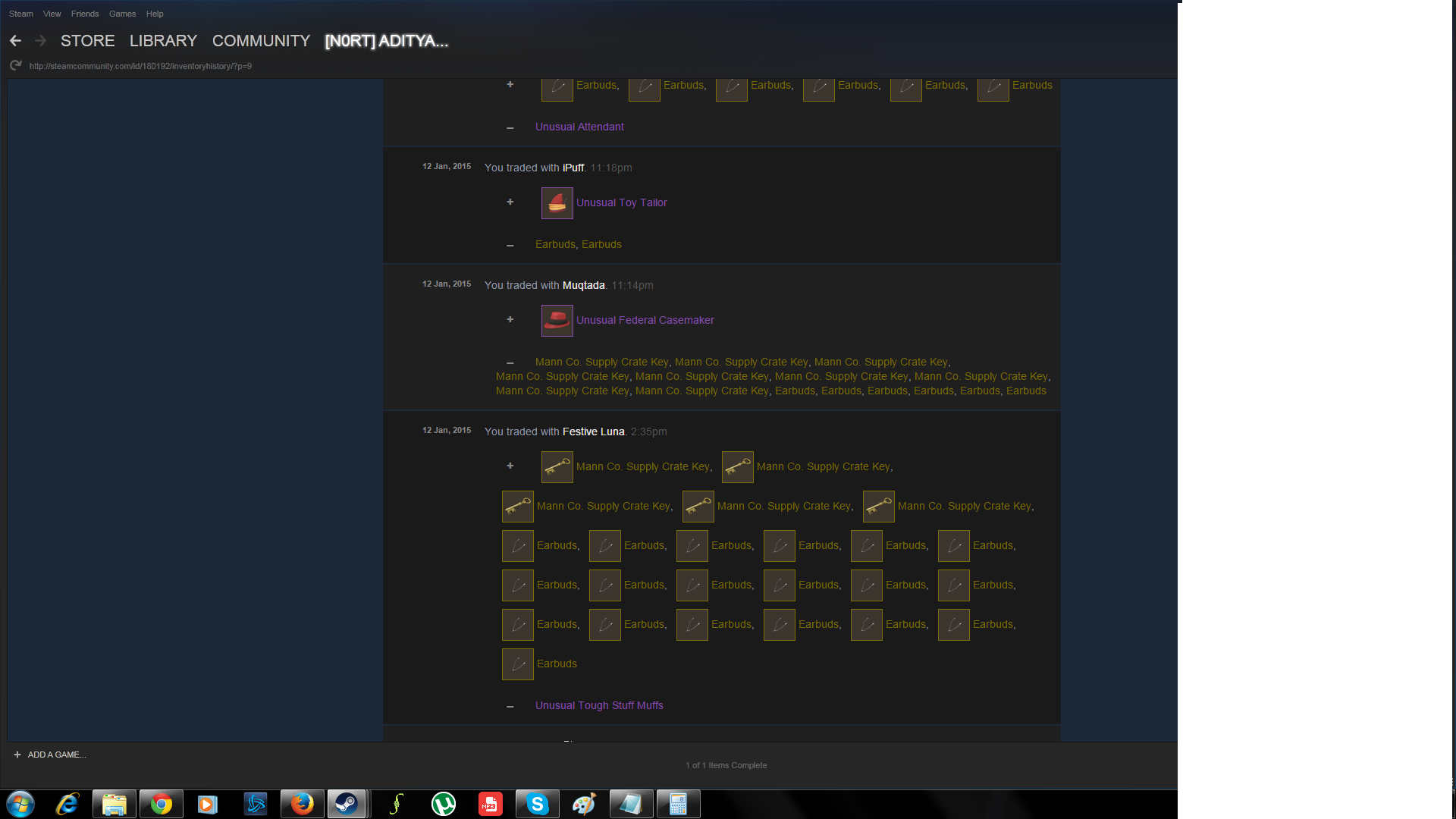Click the Unusual Tough Stuff Muffs link
This screenshot has width=1456, height=819.
pyautogui.click(x=599, y=705)
